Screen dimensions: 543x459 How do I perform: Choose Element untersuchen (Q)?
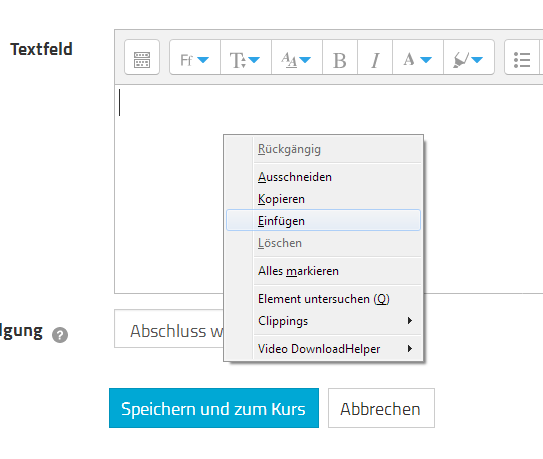(x=323, y=299)
